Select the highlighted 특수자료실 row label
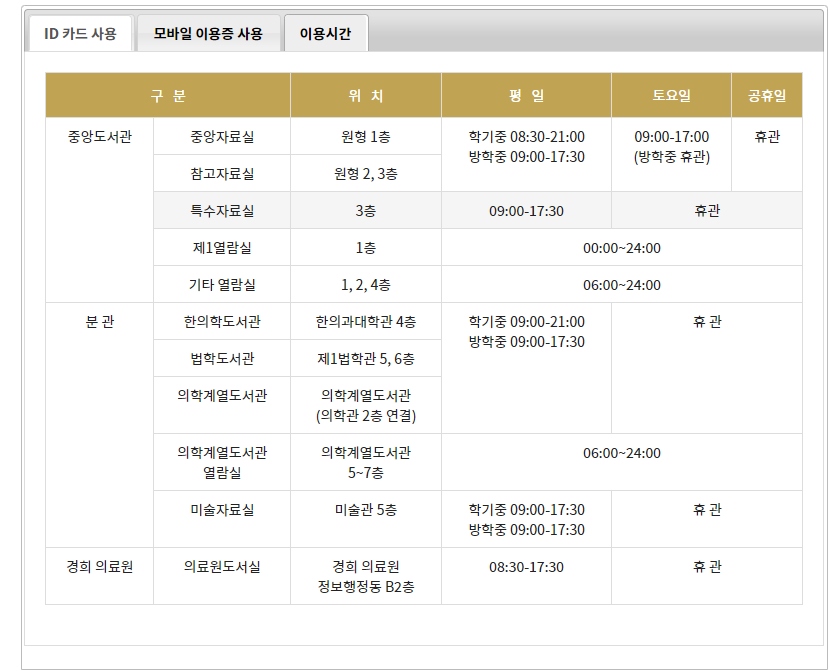Viewport: 830px width, 671px height. [222, 211]
